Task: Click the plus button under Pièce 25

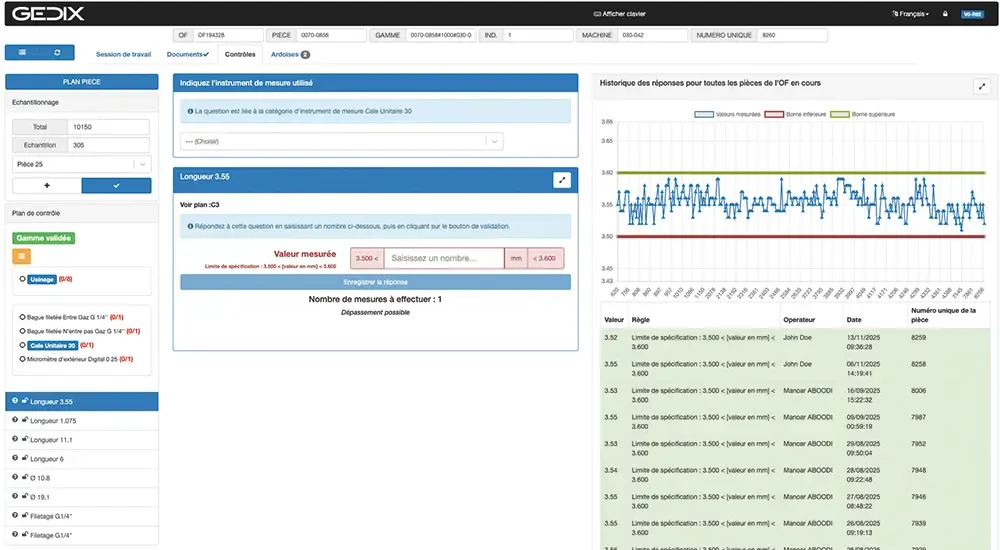Action: (46, 186)
